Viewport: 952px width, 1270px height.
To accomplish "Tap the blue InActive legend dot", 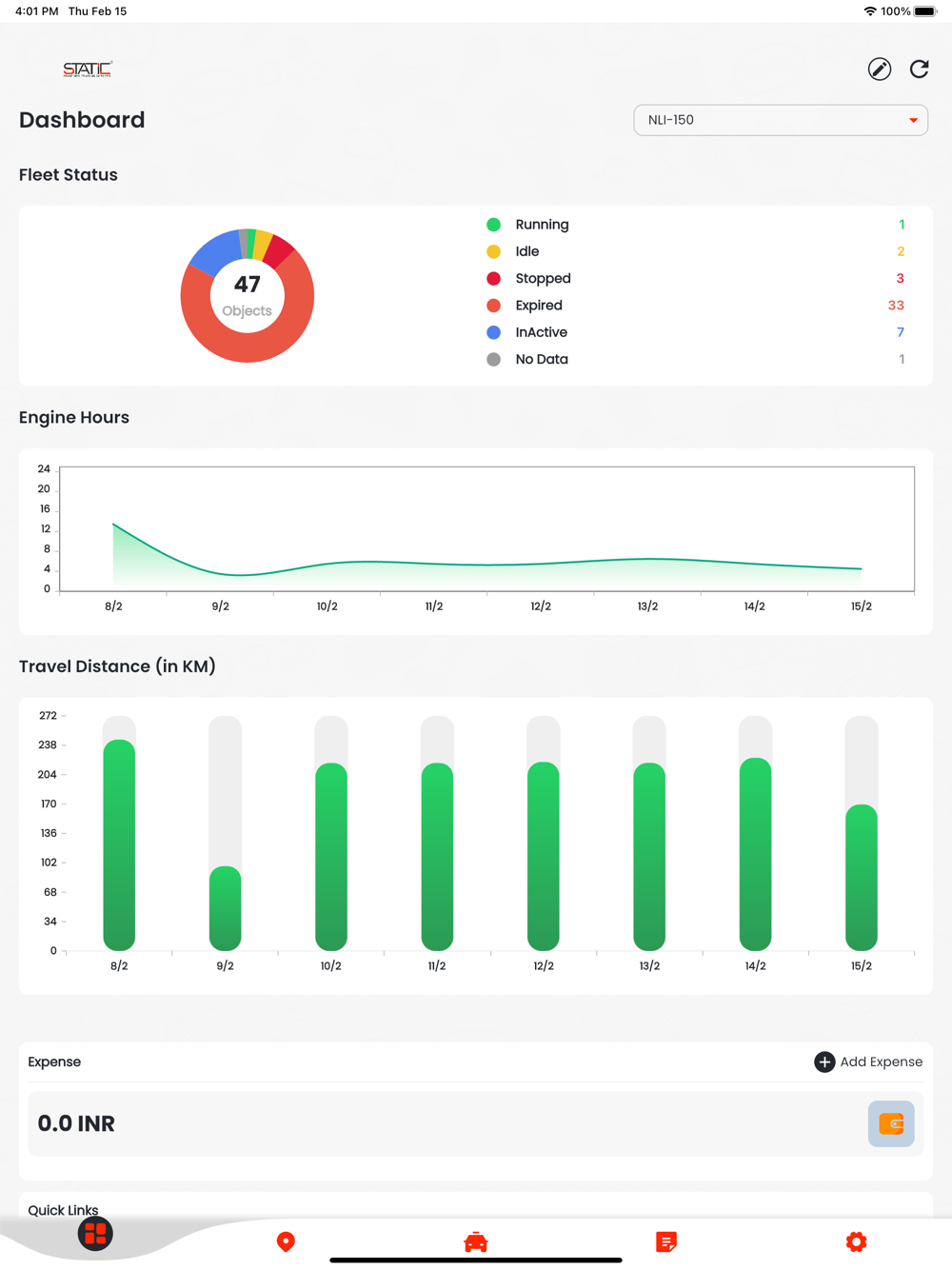I will (493, 332).
